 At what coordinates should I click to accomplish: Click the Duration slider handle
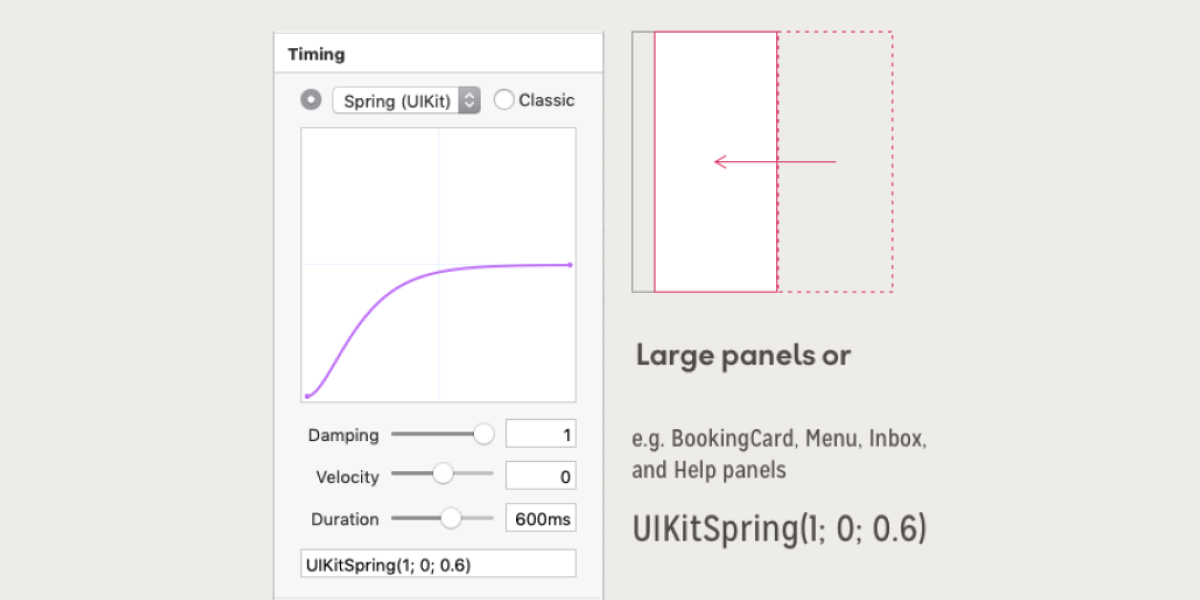[x=451, y=517]
